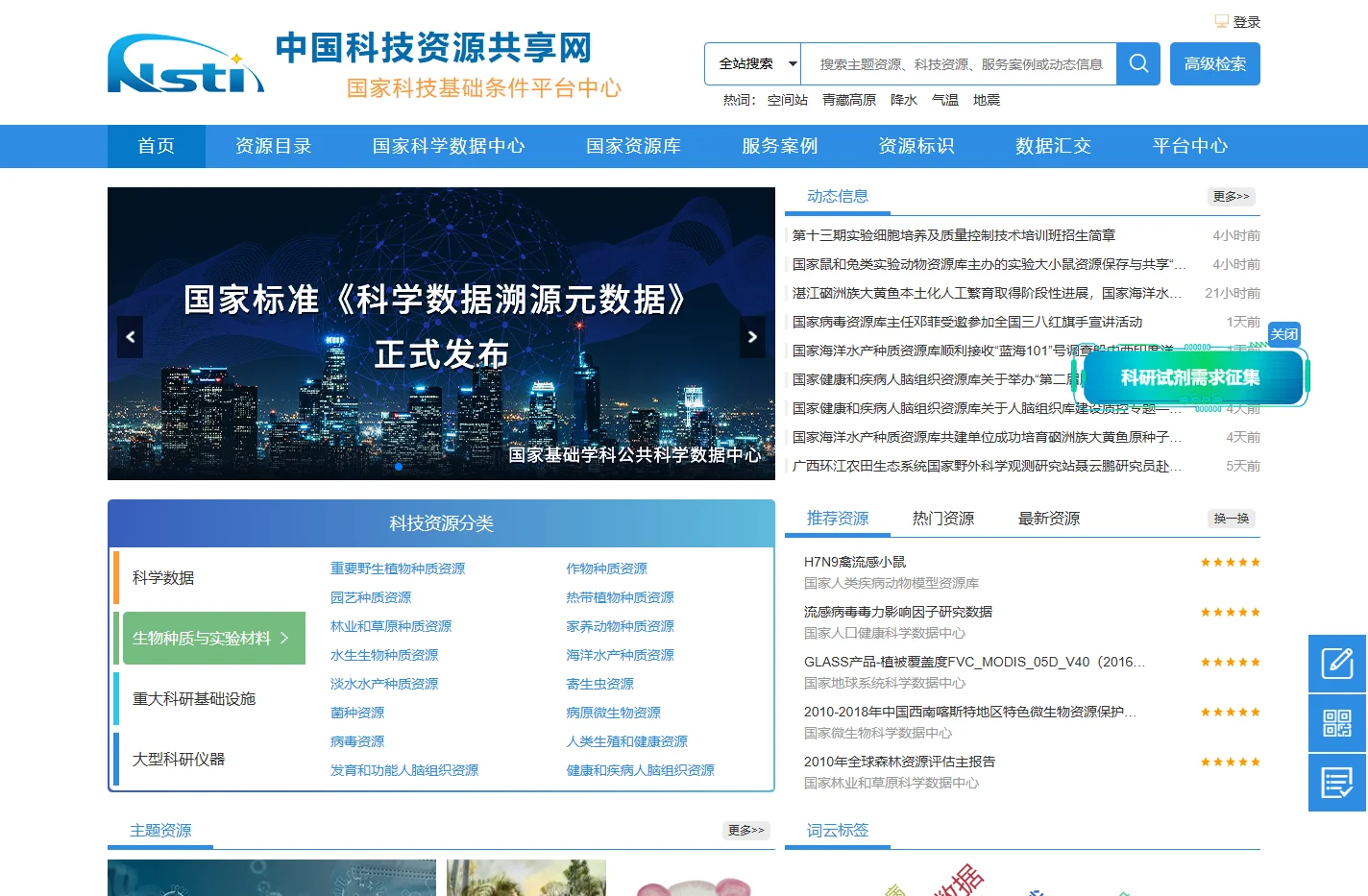Image resolution: width=1368 pixels, height=896 pixels.
Task: Expand 生物种质与实验材料 chevron arrow
Action: point(283,638)
